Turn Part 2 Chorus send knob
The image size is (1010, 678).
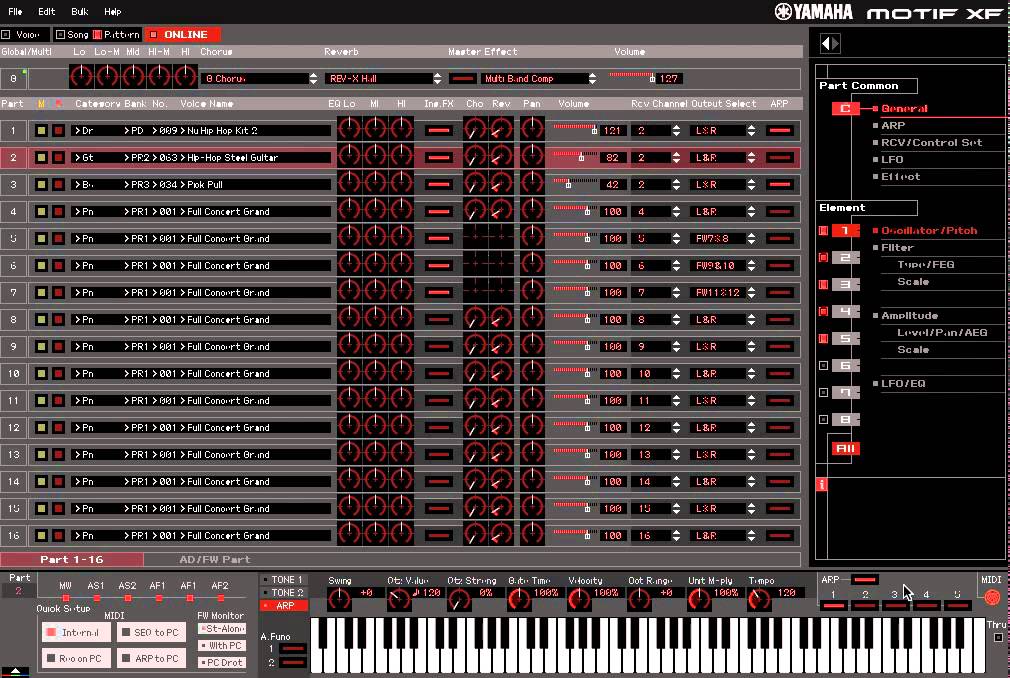(x=475, y=156)
